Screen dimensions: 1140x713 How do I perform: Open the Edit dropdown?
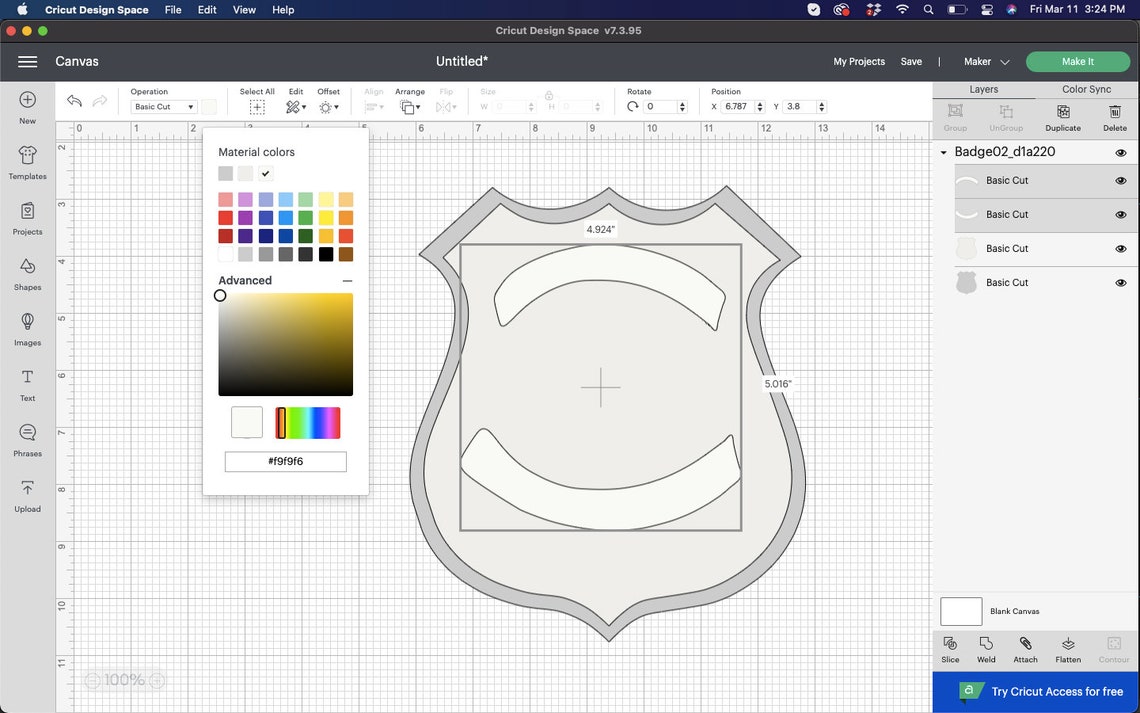point(296,107)
